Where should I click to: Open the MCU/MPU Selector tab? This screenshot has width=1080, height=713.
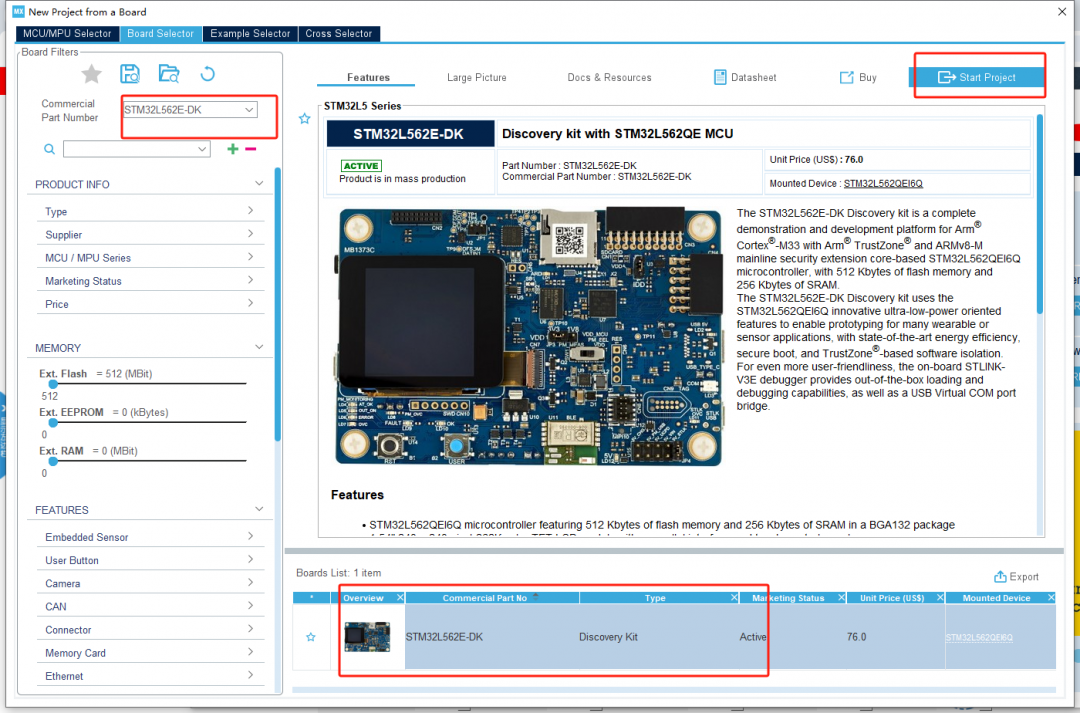pos(66,33)
